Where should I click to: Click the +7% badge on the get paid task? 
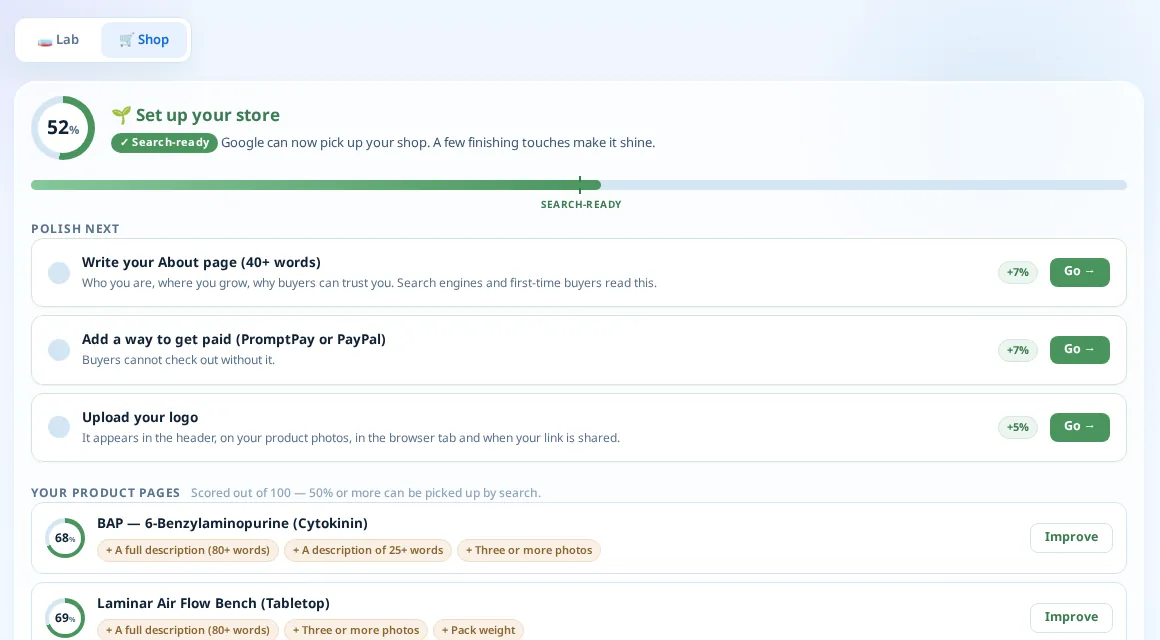1017,350
